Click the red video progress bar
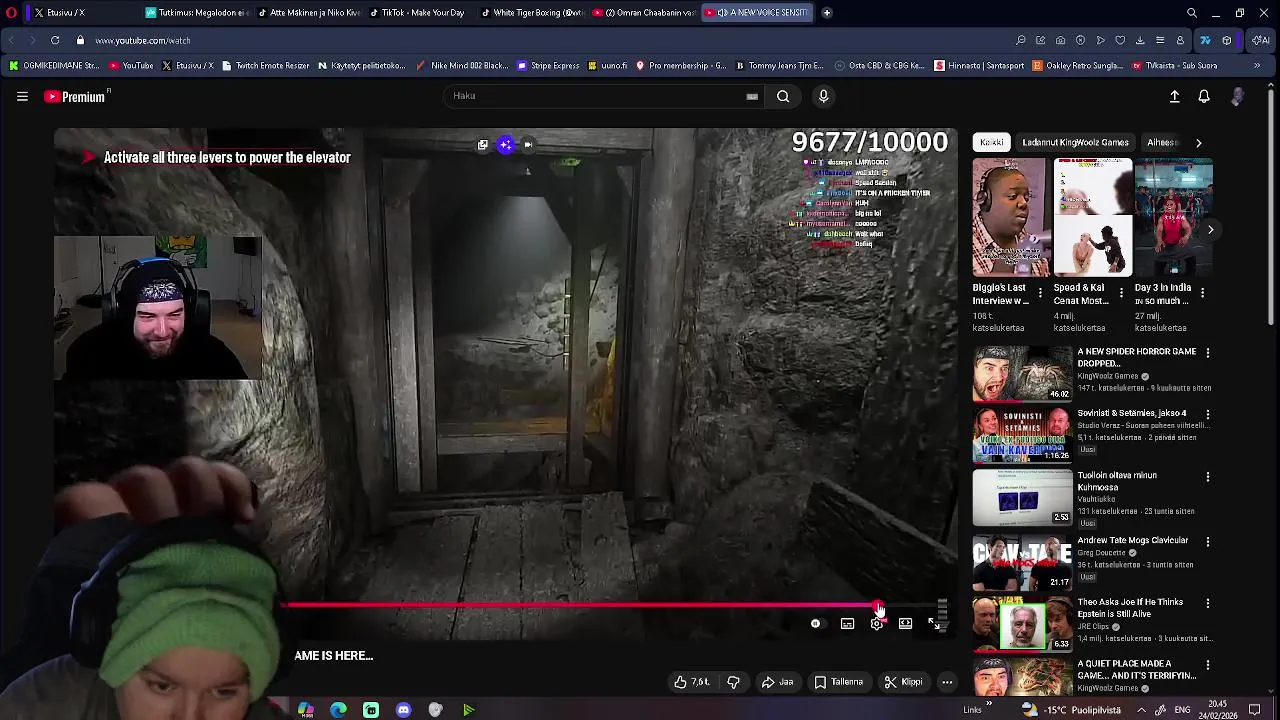The height and width of the screenshot is (720, 1280). [x=581, y=605]
